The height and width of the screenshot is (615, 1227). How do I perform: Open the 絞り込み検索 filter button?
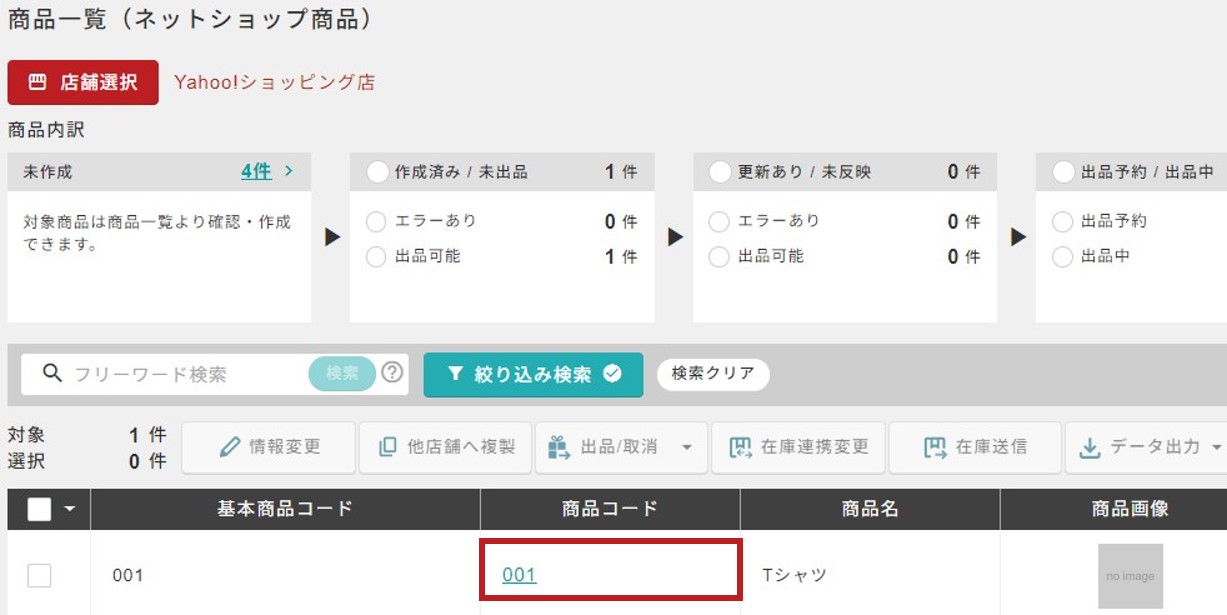point(533,374)
